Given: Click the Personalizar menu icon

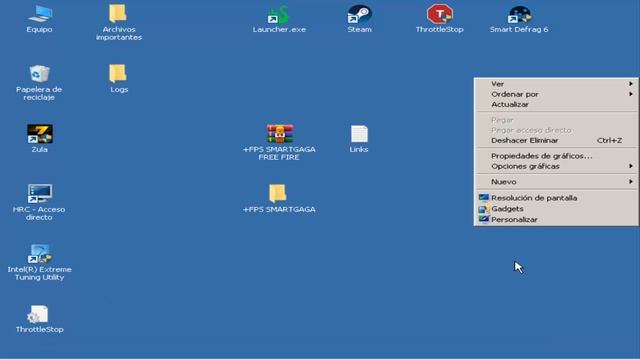Looking at the screenshot, I should [x=484, y=220].
